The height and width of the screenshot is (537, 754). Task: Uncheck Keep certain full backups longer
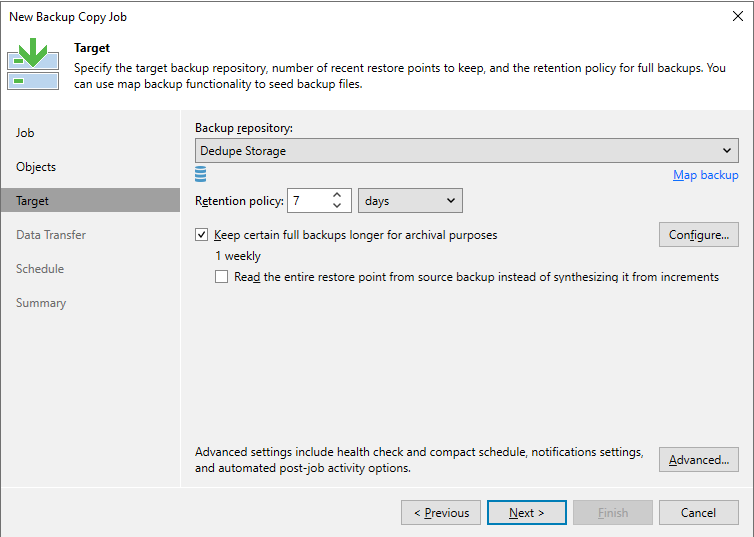tap(203, 235)
